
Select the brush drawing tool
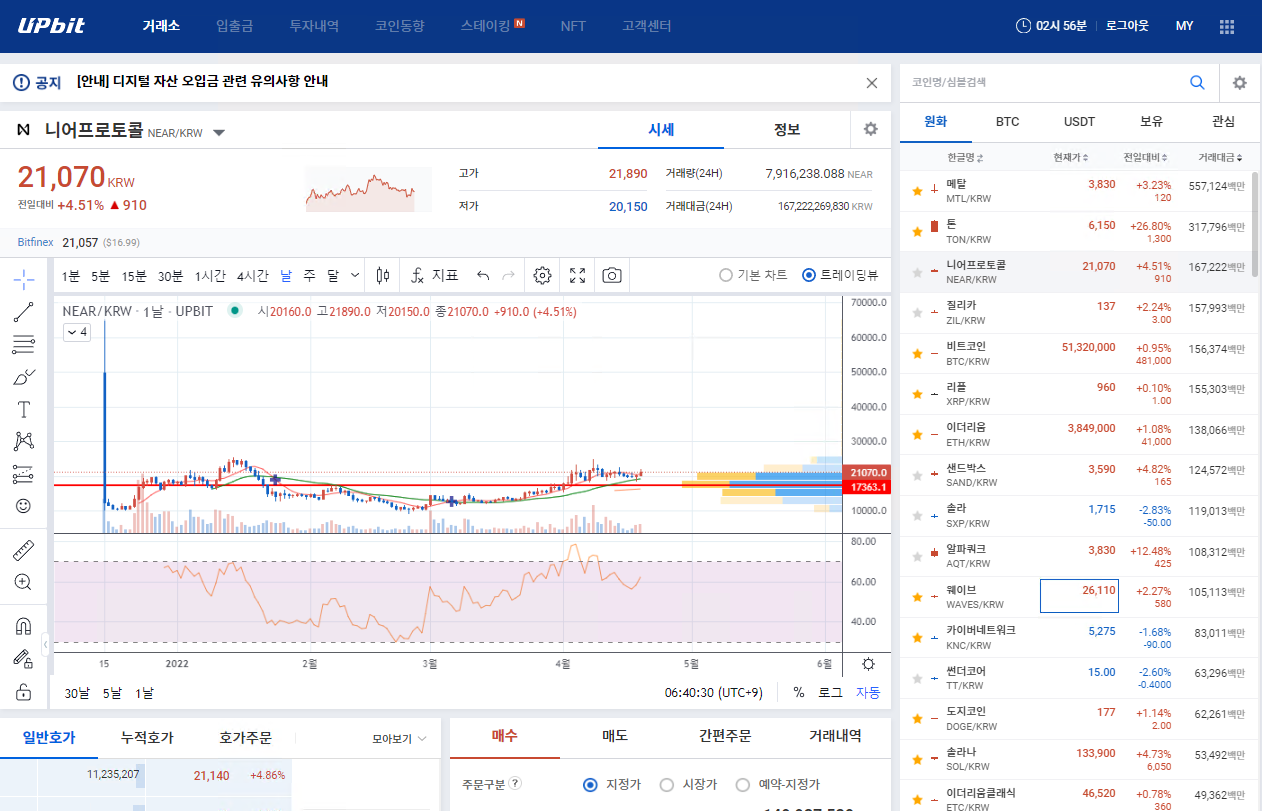23,377
